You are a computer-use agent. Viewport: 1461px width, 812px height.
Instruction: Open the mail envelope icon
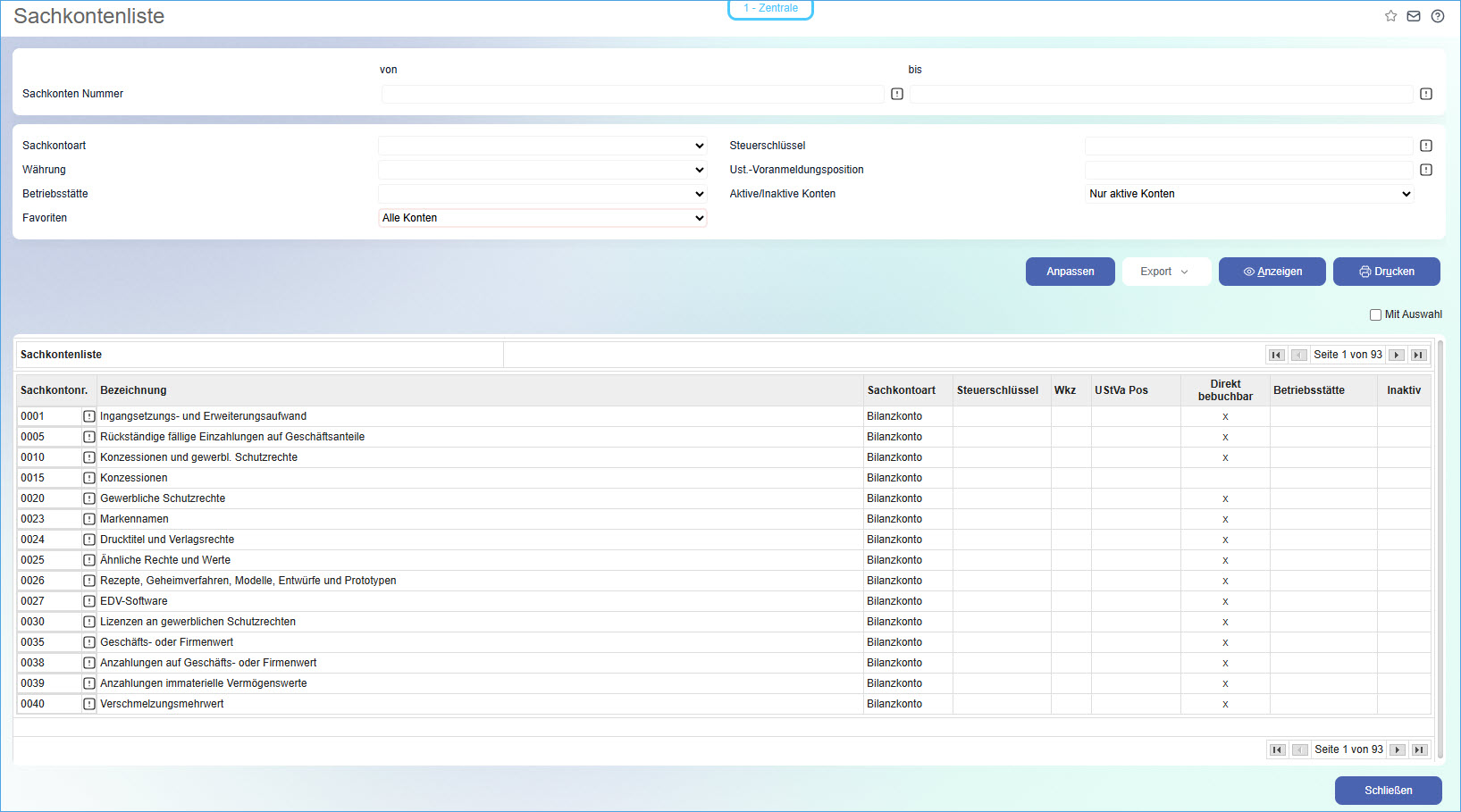(1414, 16)
